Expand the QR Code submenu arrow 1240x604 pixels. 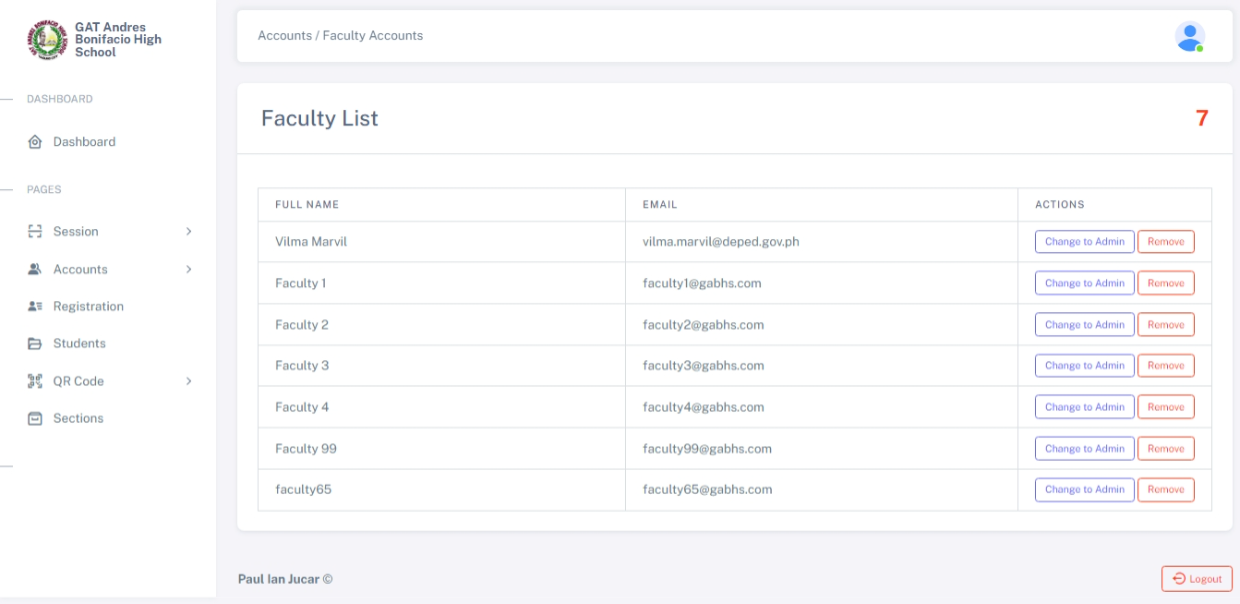(189, 381)
